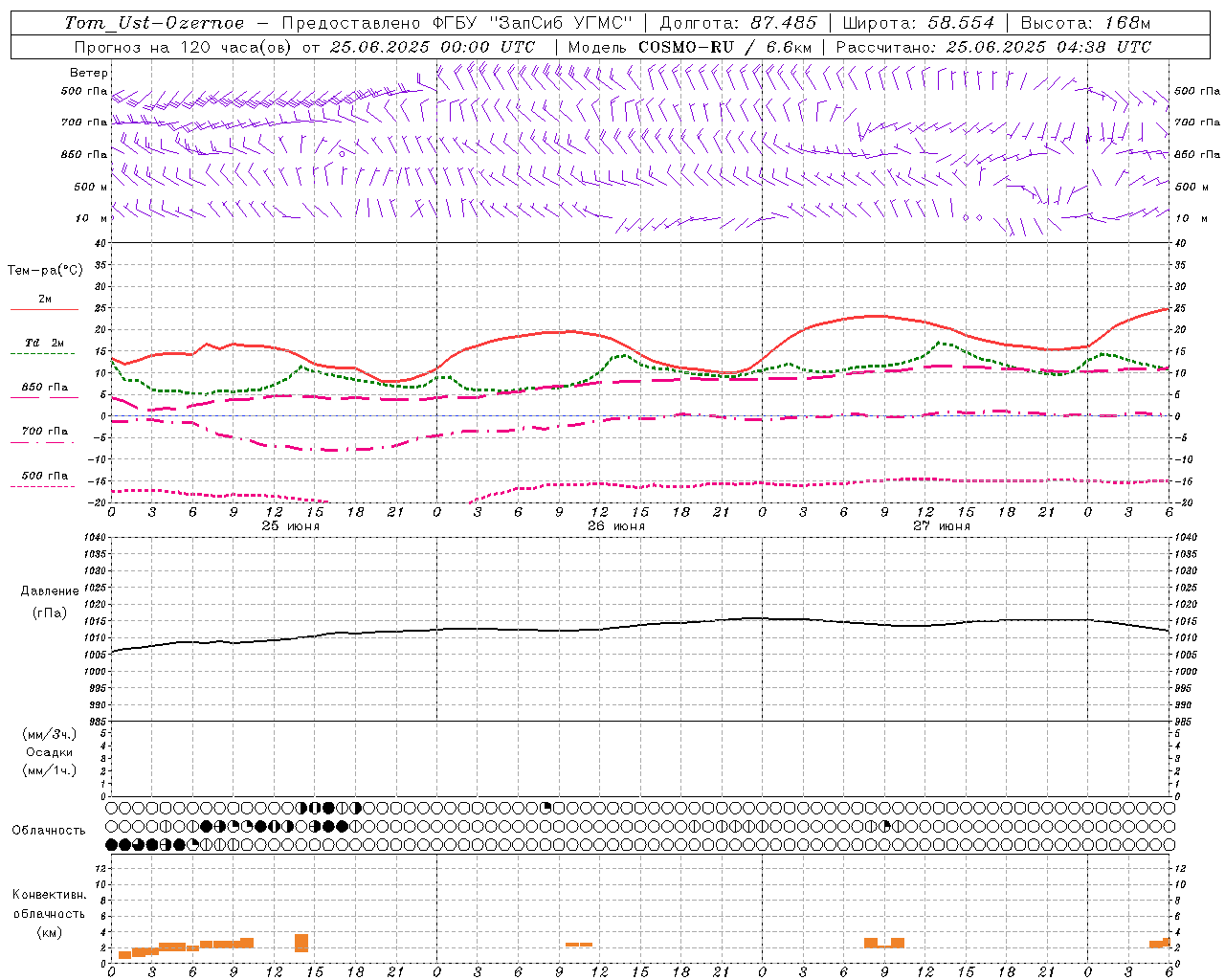
Task: Select the Прогноз на 120 часа(ов) header text
Action: [x=184, y=47]
